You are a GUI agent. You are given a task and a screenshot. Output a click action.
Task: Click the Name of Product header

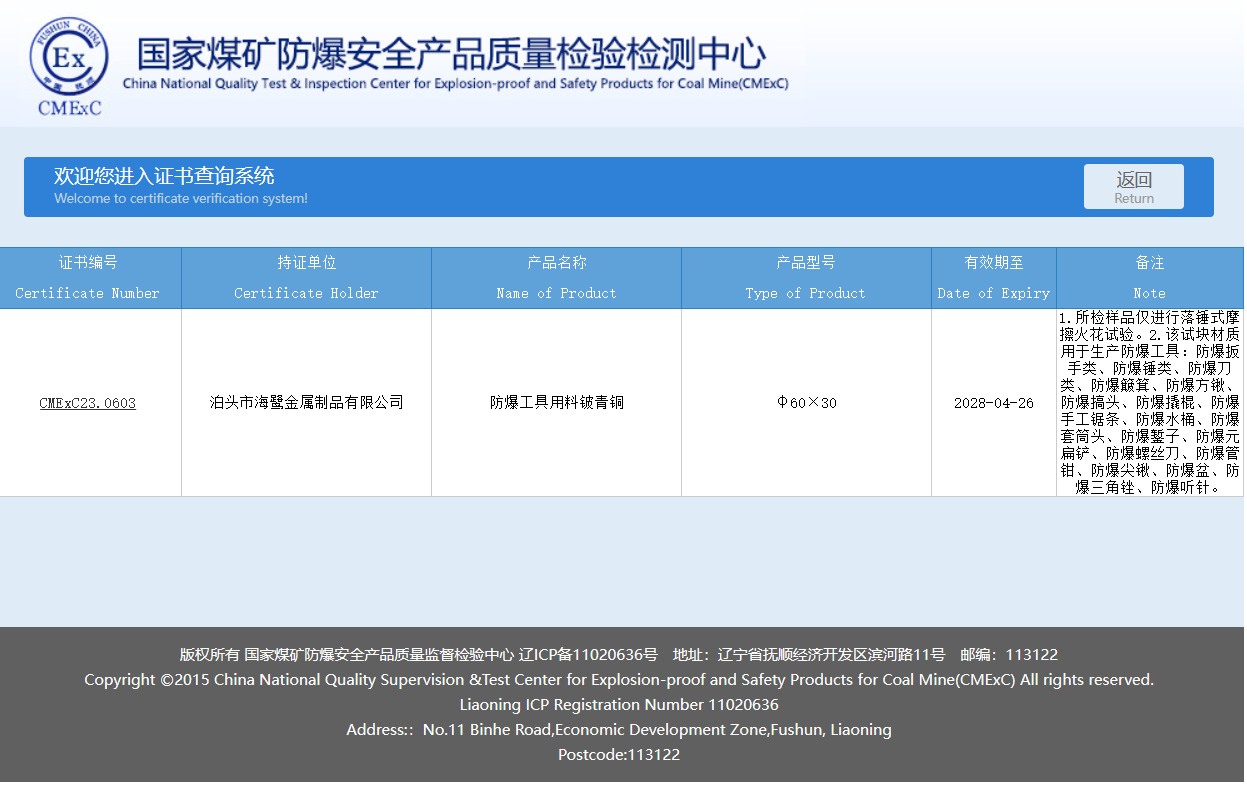click(555, 277)
